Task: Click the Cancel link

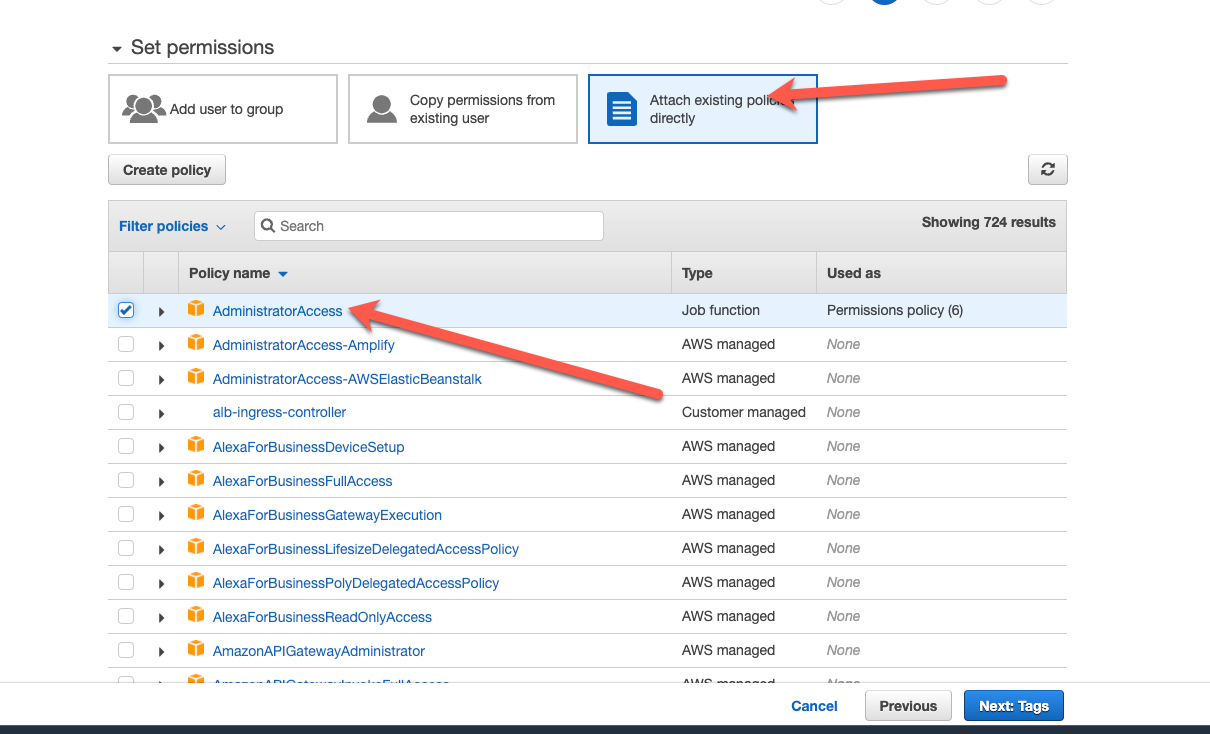Action: (814, 706)
